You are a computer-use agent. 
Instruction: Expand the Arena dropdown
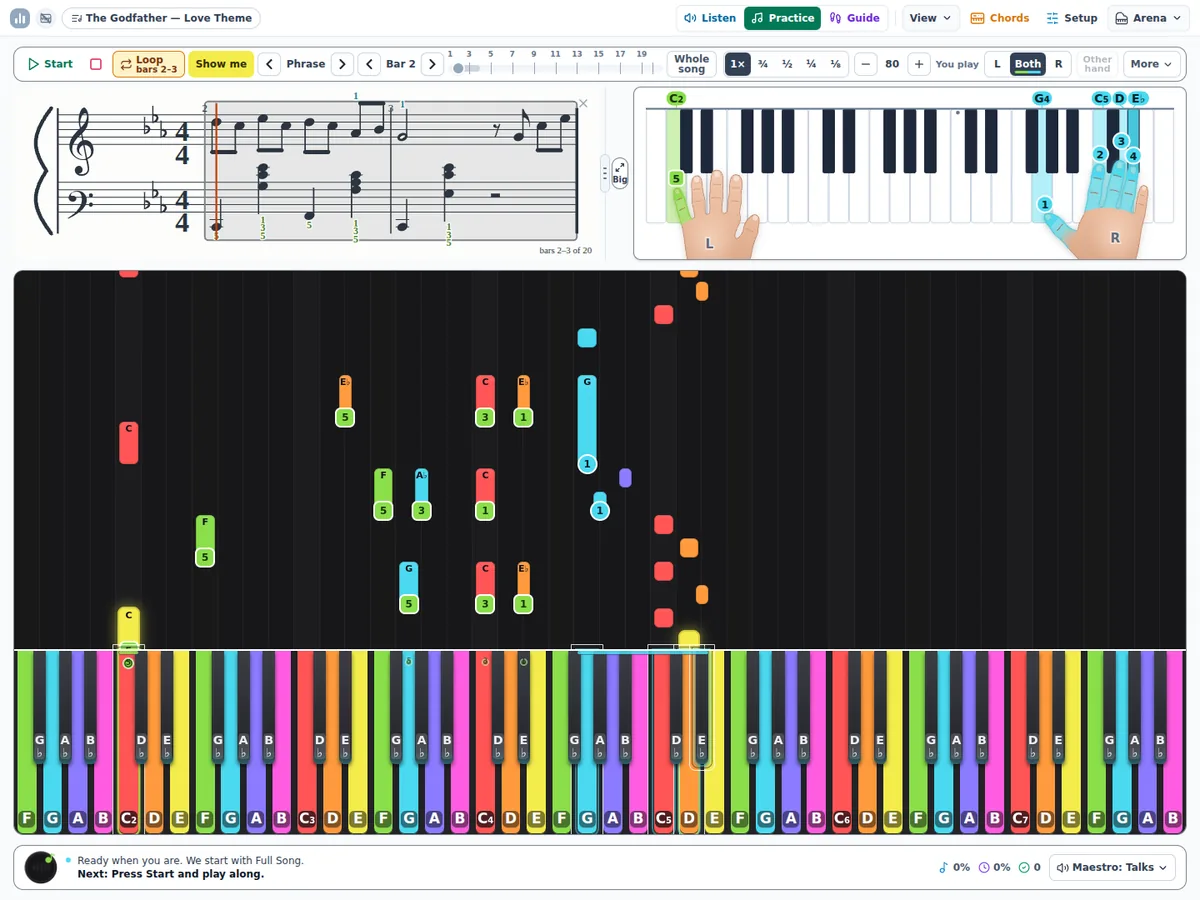[1148, 18]
